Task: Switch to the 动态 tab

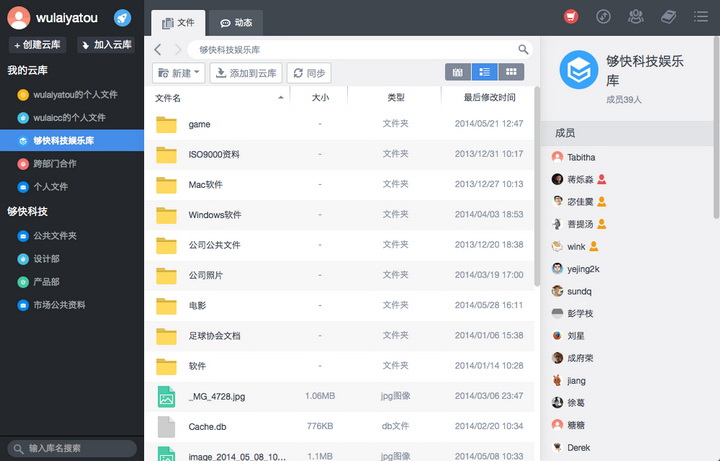Action: (236, 22)
